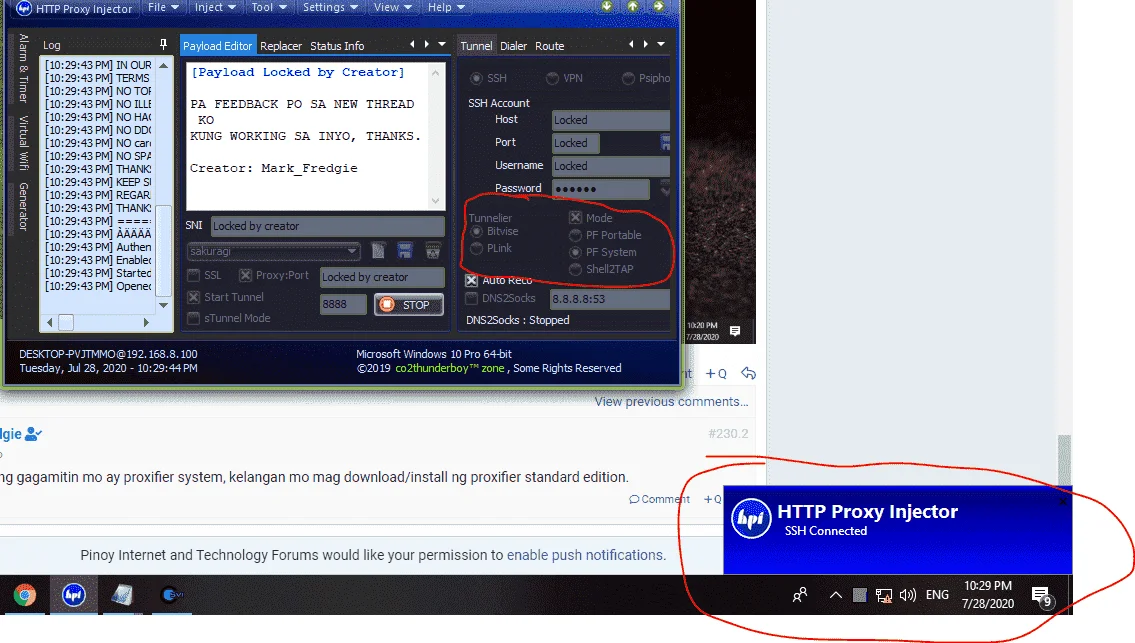Viewport: 1135px width, 643px height.
Task: Select the PLink tunnelier option
Action: point(476,248)
